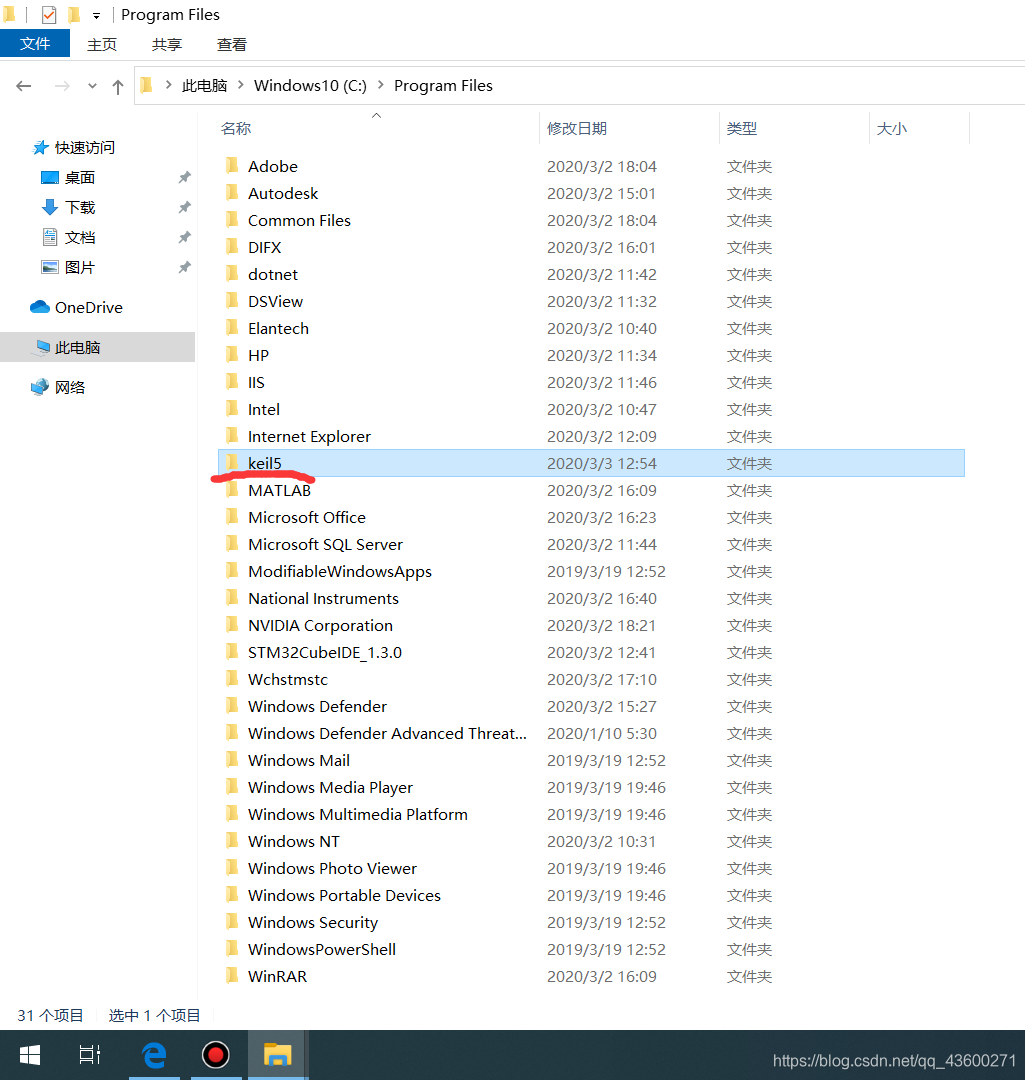Click the Windows Defender Advanced Threat folder name
This screenshot has height=1080, width=1025.
click(387, 734)
